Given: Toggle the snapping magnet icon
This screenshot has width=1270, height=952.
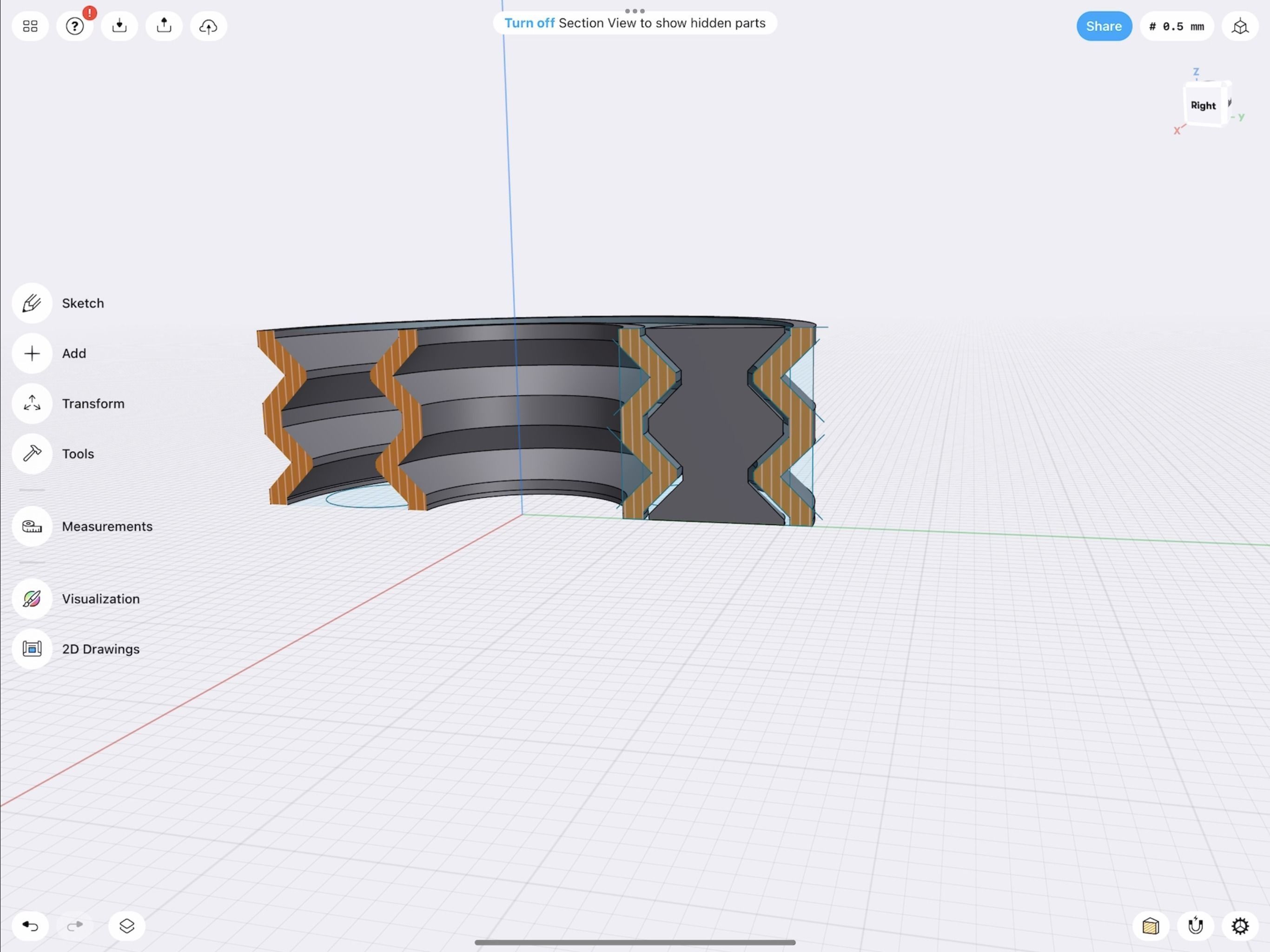Looking at the screenshot, I should pyautogui.click(x=1195, y=926).
